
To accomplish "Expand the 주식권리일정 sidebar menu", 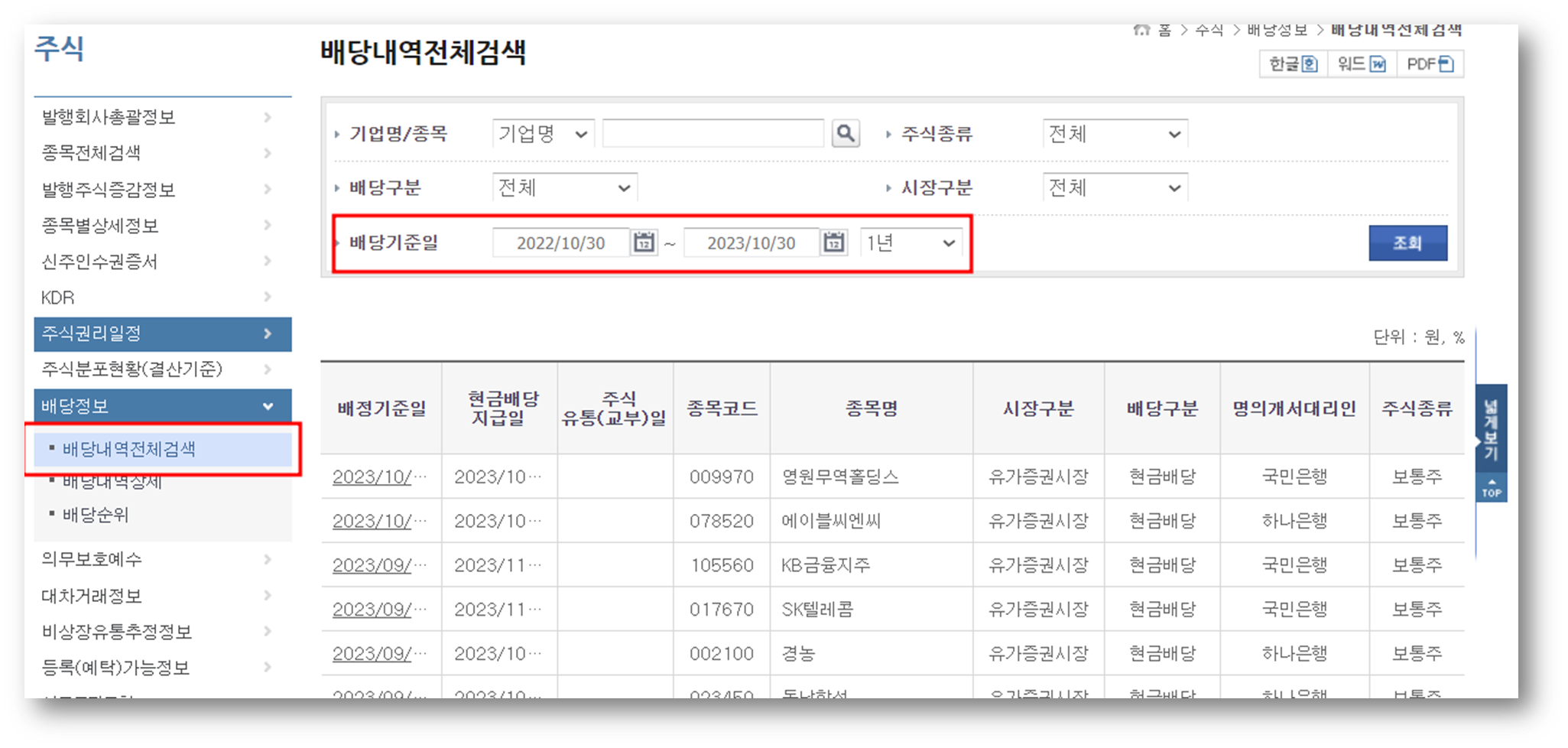I will coord(163,334).
